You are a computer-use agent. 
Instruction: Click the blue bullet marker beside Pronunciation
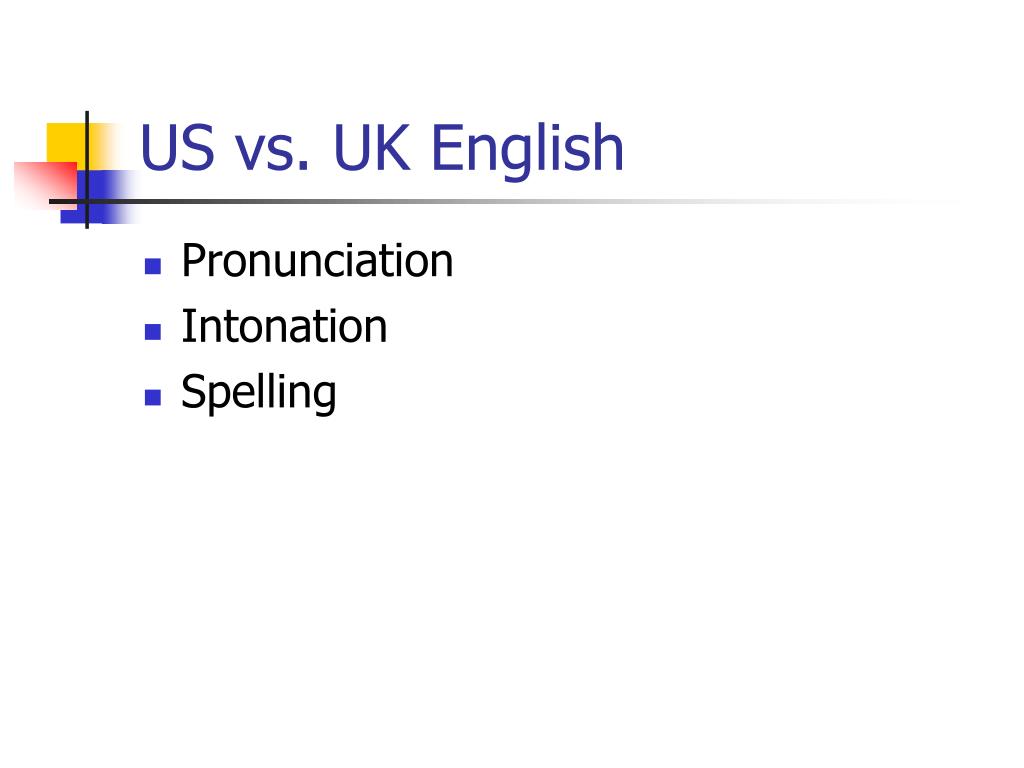click(153, 266)
